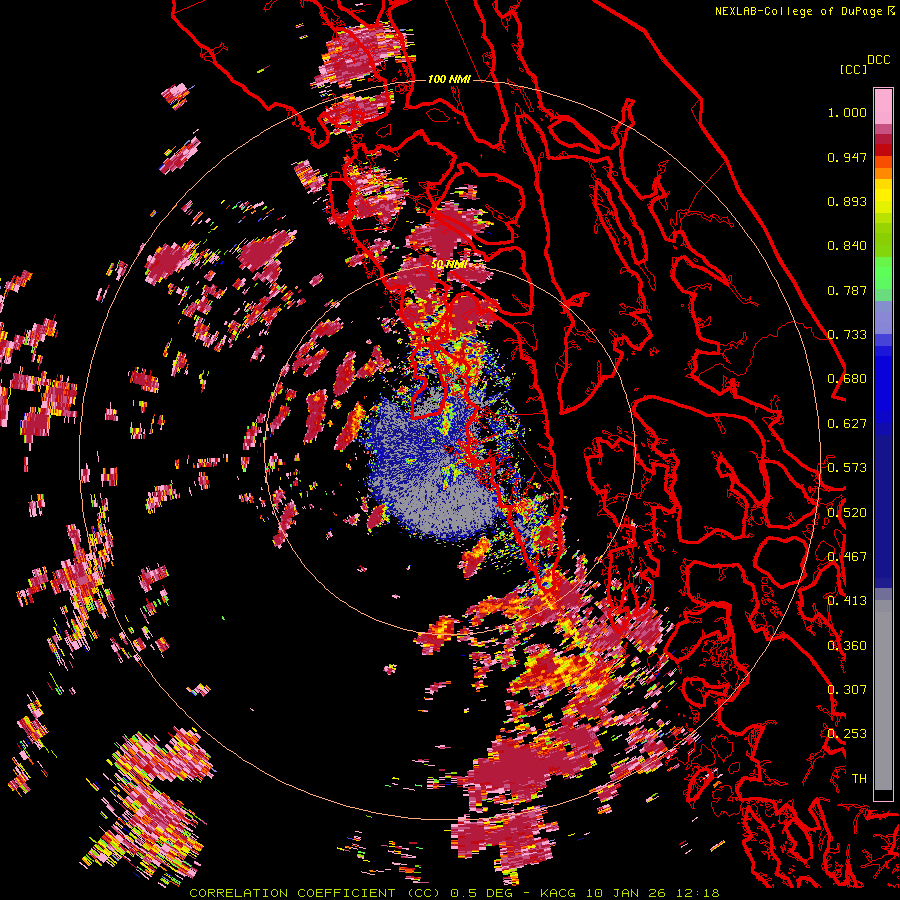Click the 0.893 legend value
Screen dimensions: 900x900
click(847, 201)
